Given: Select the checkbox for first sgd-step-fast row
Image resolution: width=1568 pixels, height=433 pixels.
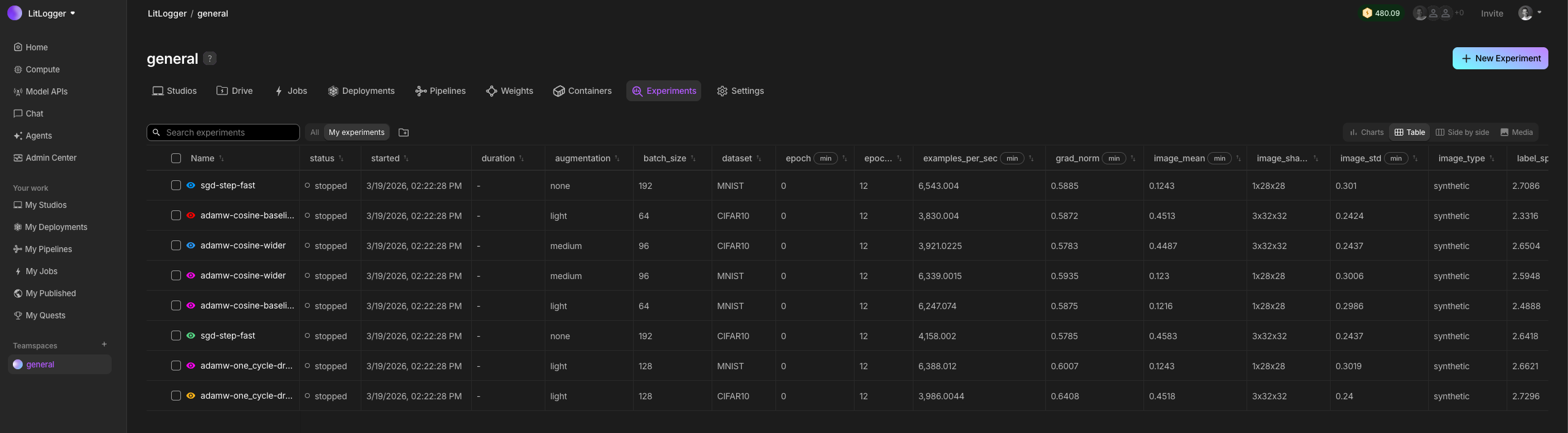Looking at the screenshot, I should [176, 185].
